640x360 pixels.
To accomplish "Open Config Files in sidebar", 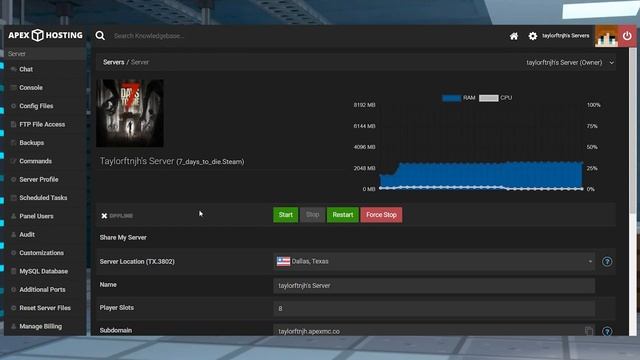I will coord(36,106).
